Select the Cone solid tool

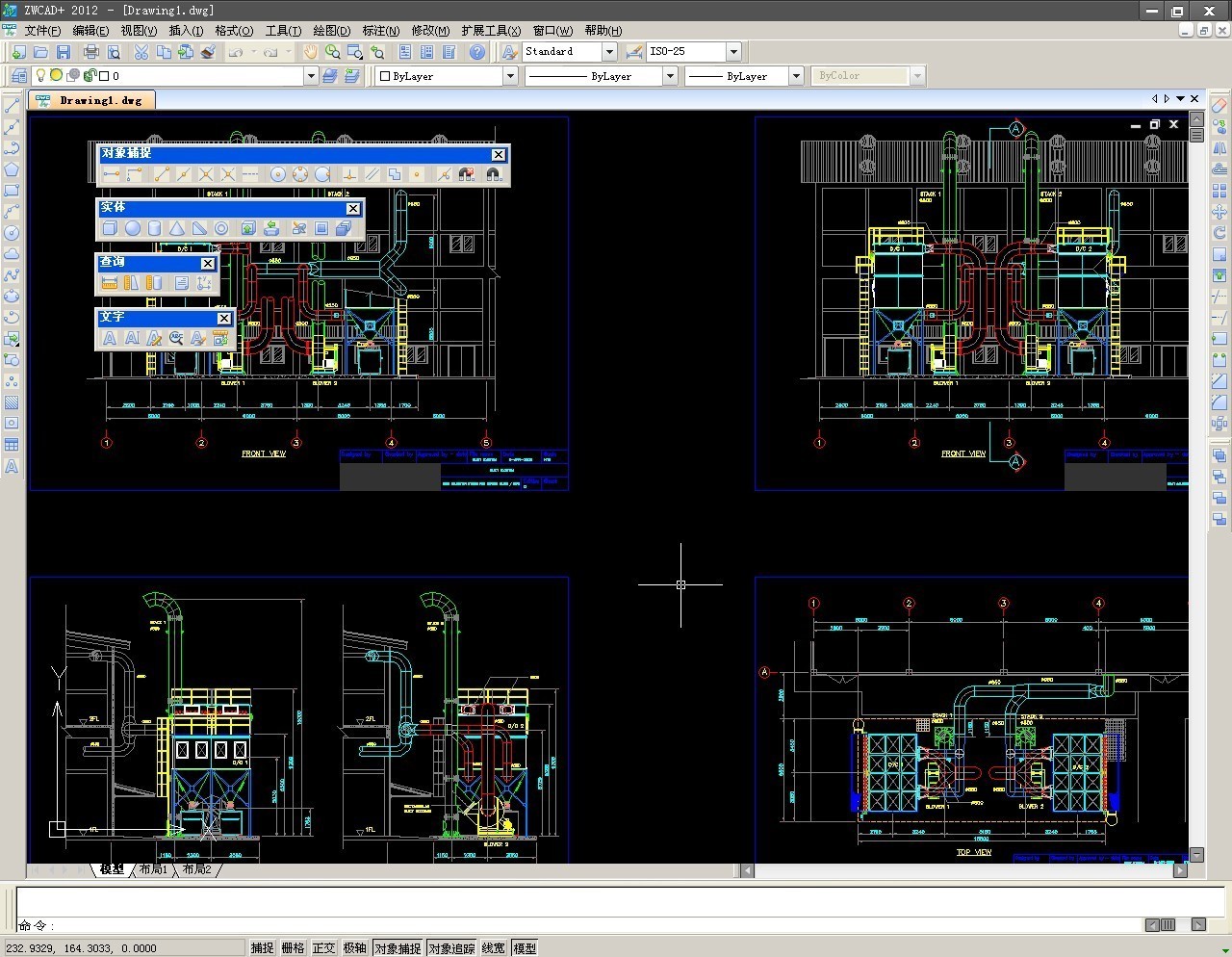[177, 228]
